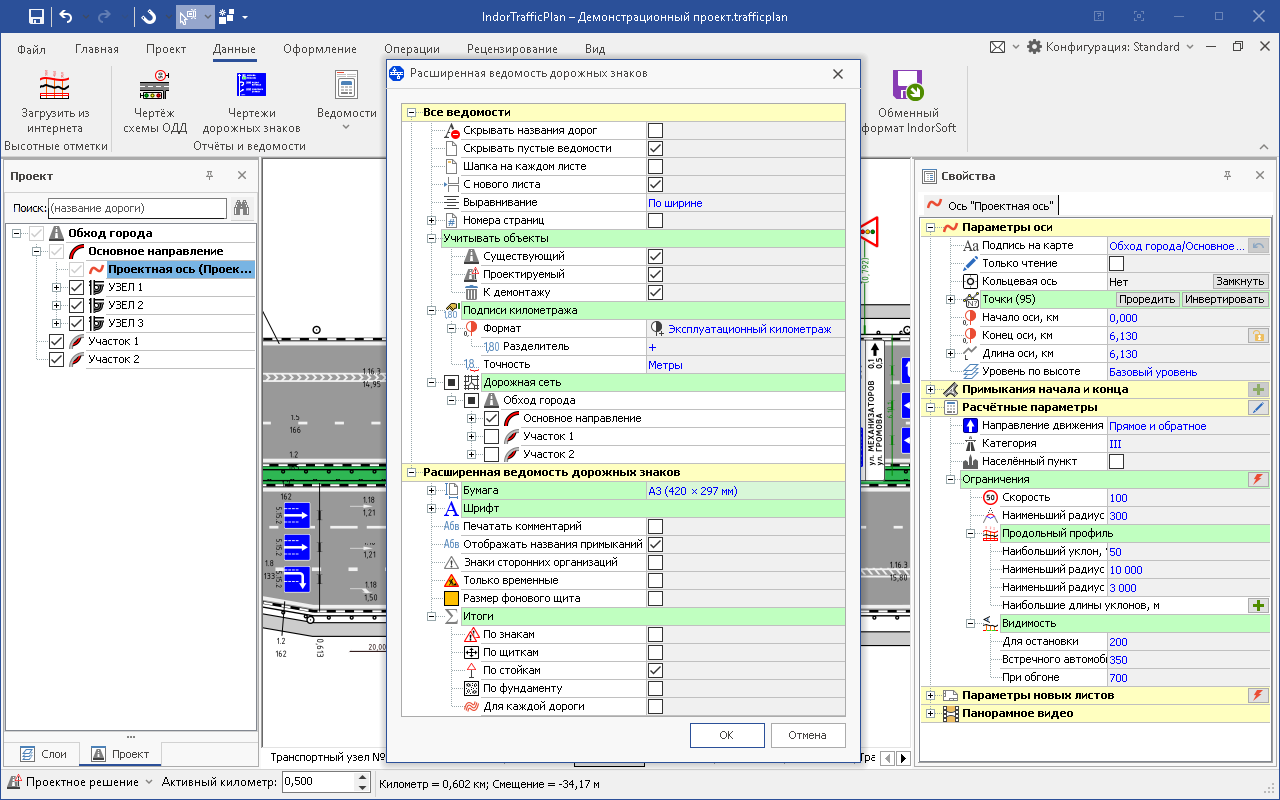Click the Инвертировать button
This screenshot has height=800, width=1280.
pyautogui.click(x=1225, y=299)
